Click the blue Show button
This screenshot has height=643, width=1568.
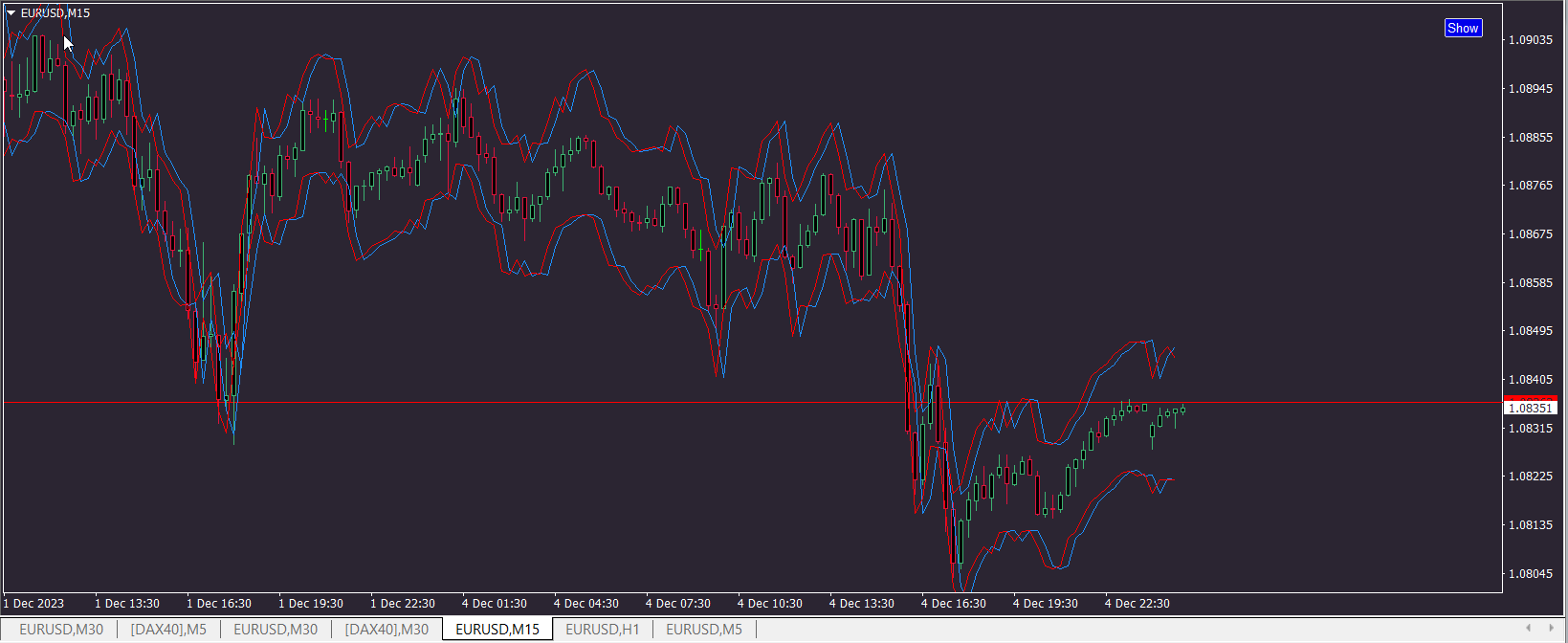point(1463,28)
